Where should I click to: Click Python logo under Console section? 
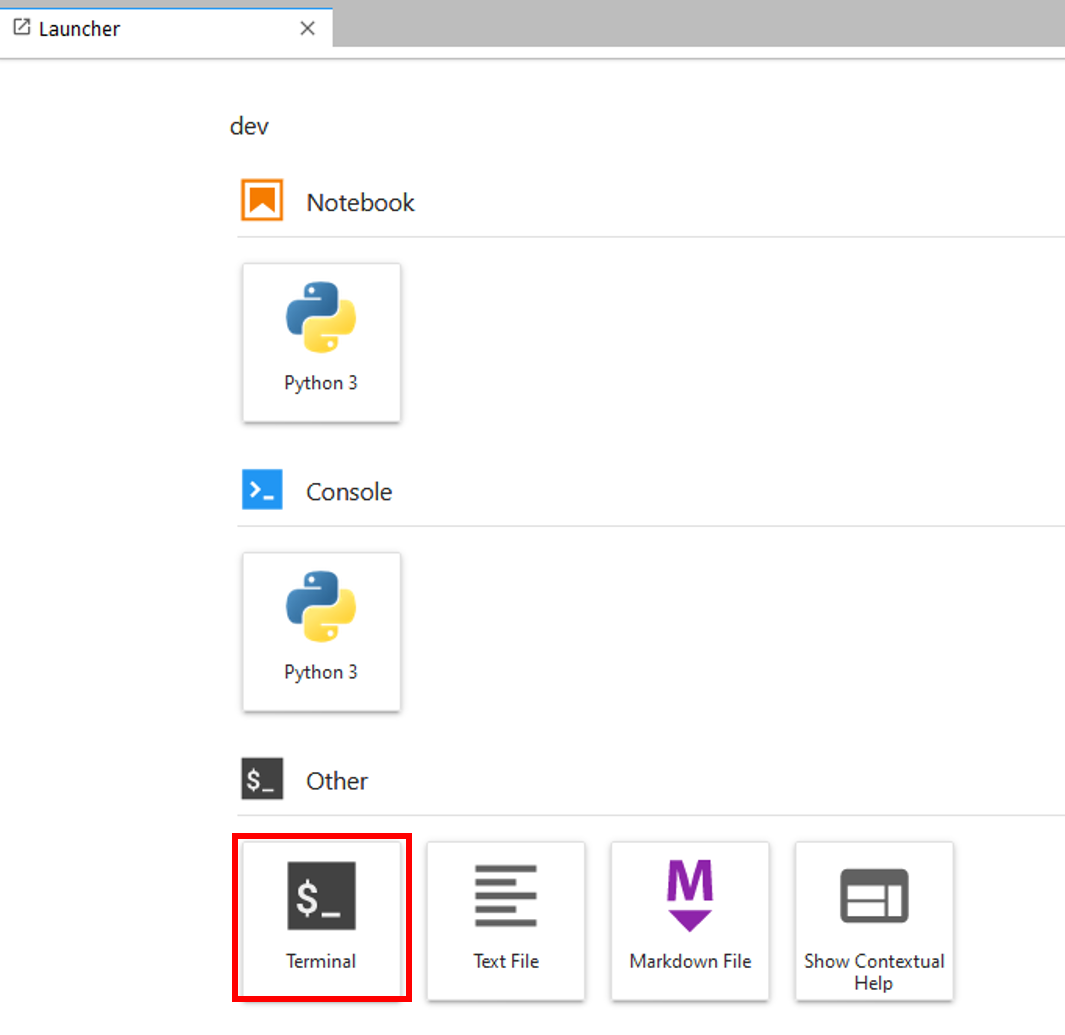point(321,606)
